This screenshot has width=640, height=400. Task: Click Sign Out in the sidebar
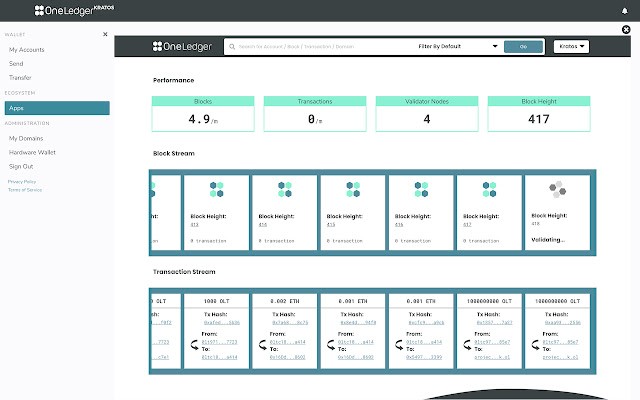pos(21,167)
